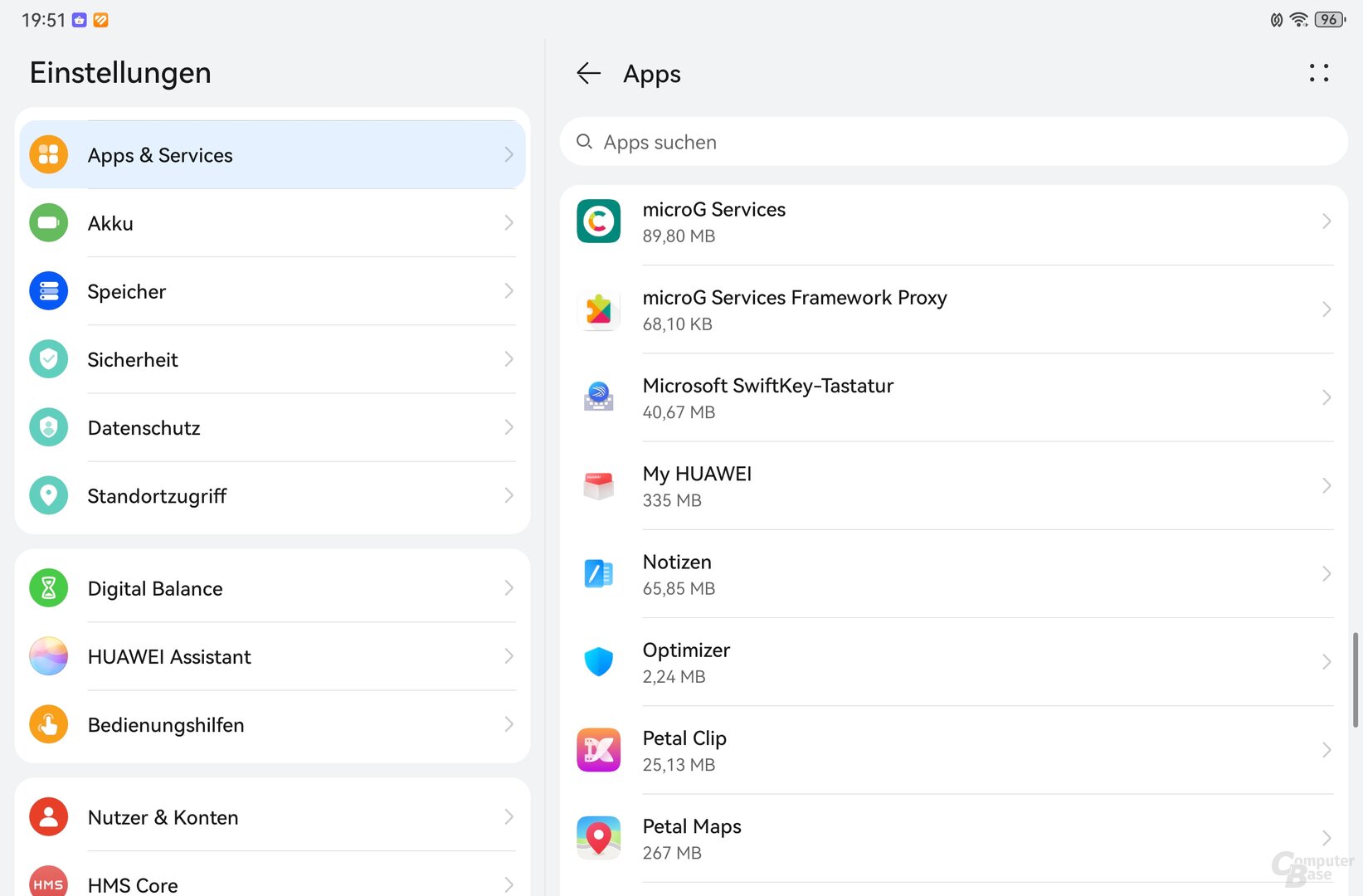Viewport: 1363px width, 896px height.
Task: Tap the Datenschutz privacy icon
Action: tap(48, 427)
